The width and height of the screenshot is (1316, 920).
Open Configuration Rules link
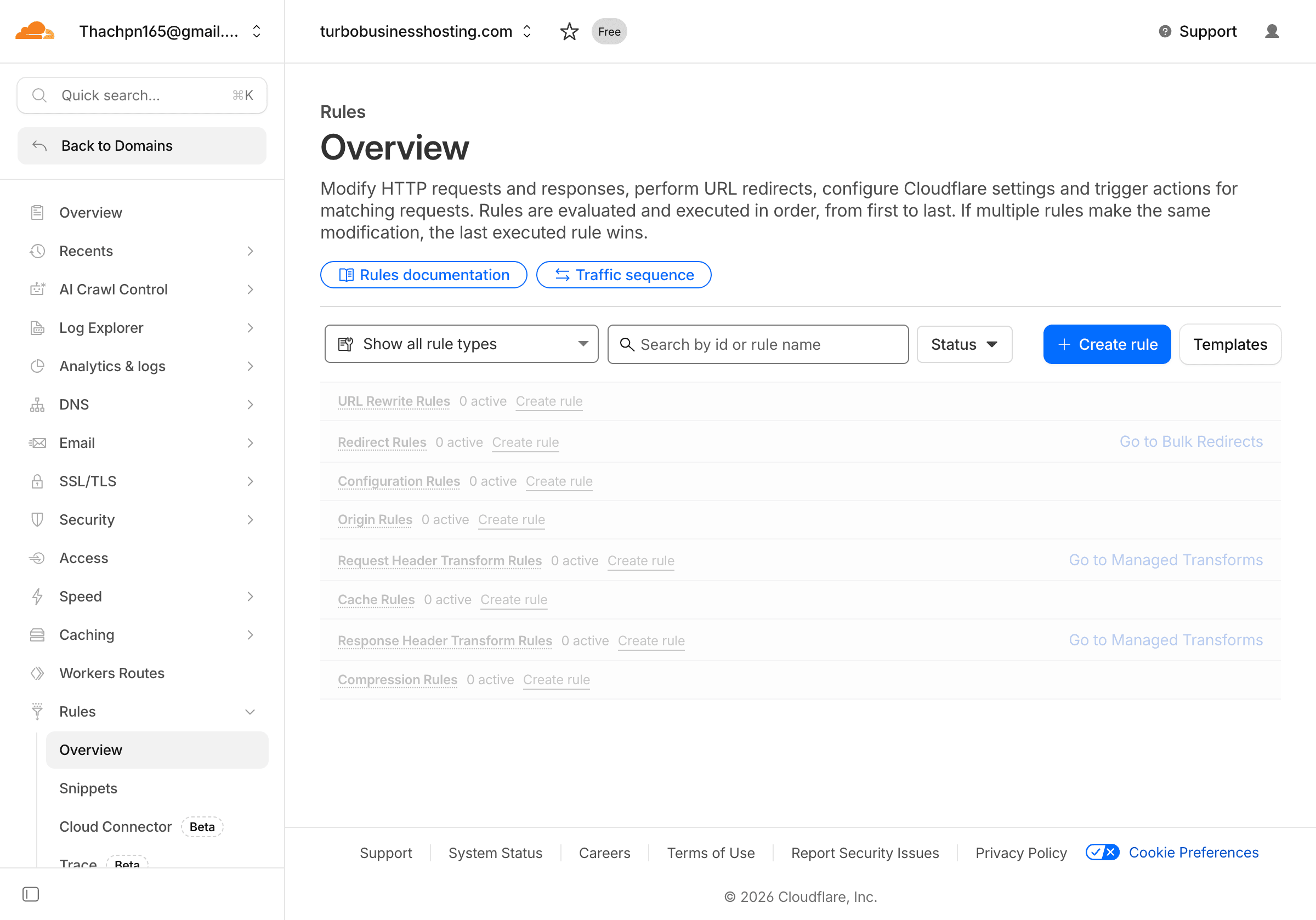399,481
